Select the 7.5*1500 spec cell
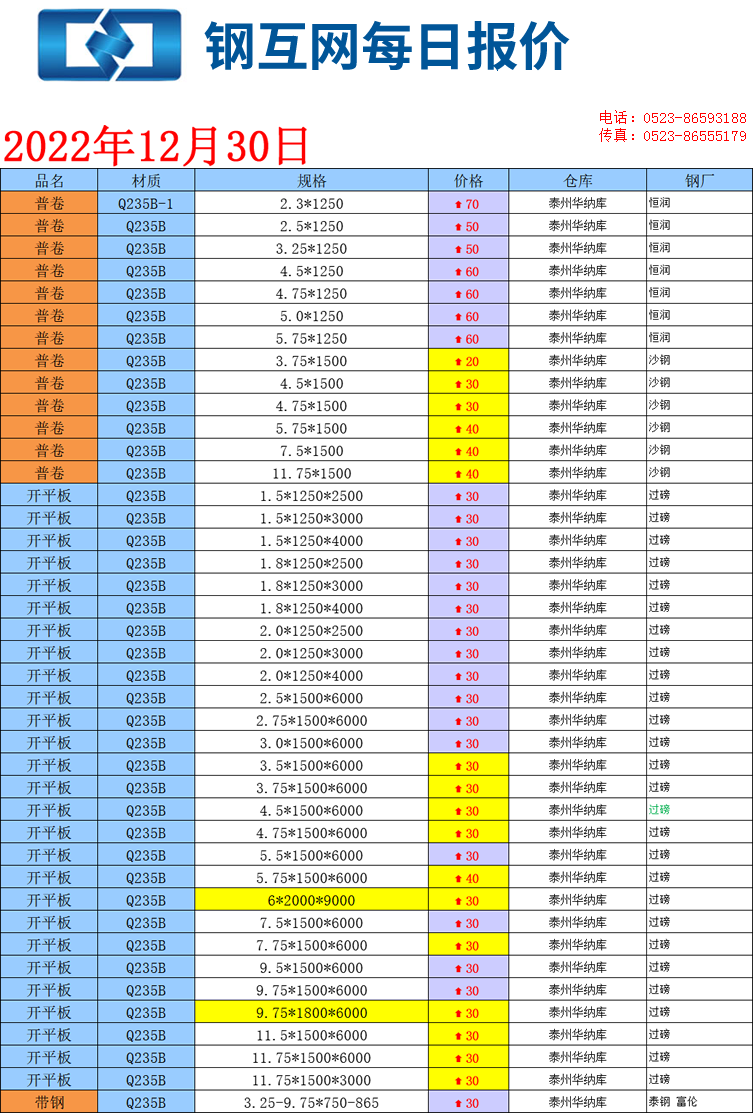 click(312, 451)
